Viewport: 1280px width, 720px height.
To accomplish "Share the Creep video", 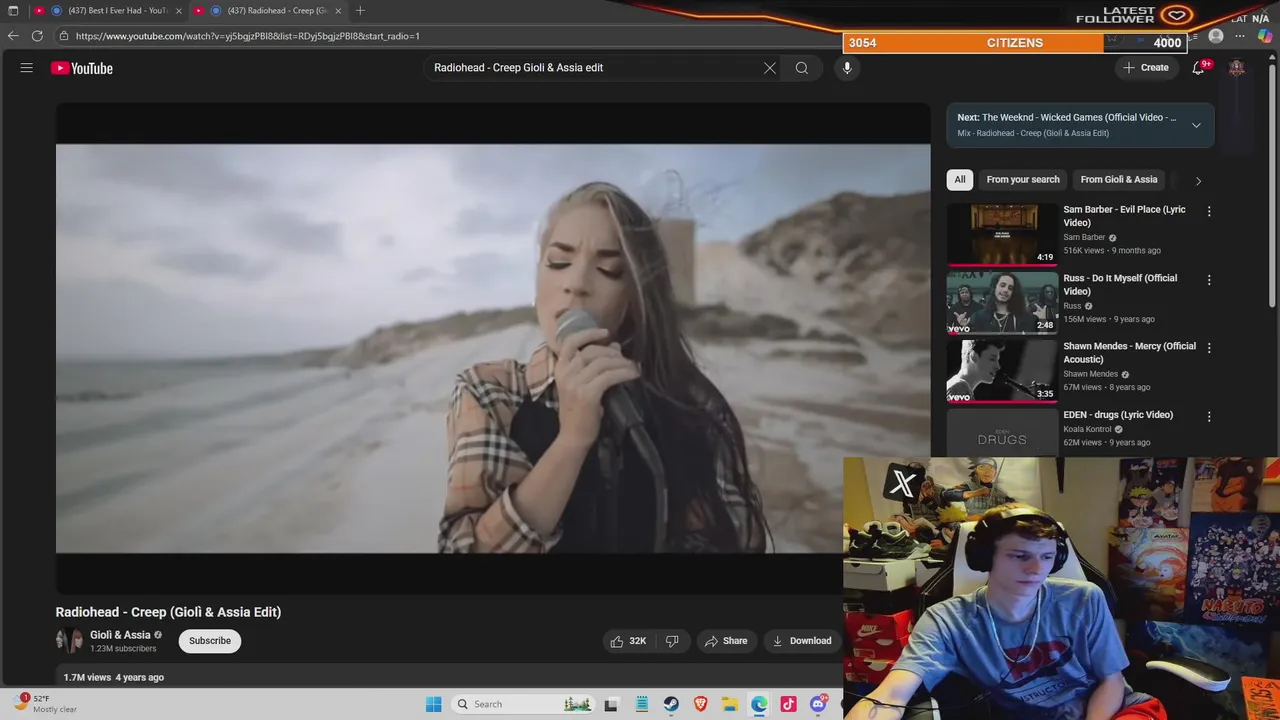I will tap(726, 641).
